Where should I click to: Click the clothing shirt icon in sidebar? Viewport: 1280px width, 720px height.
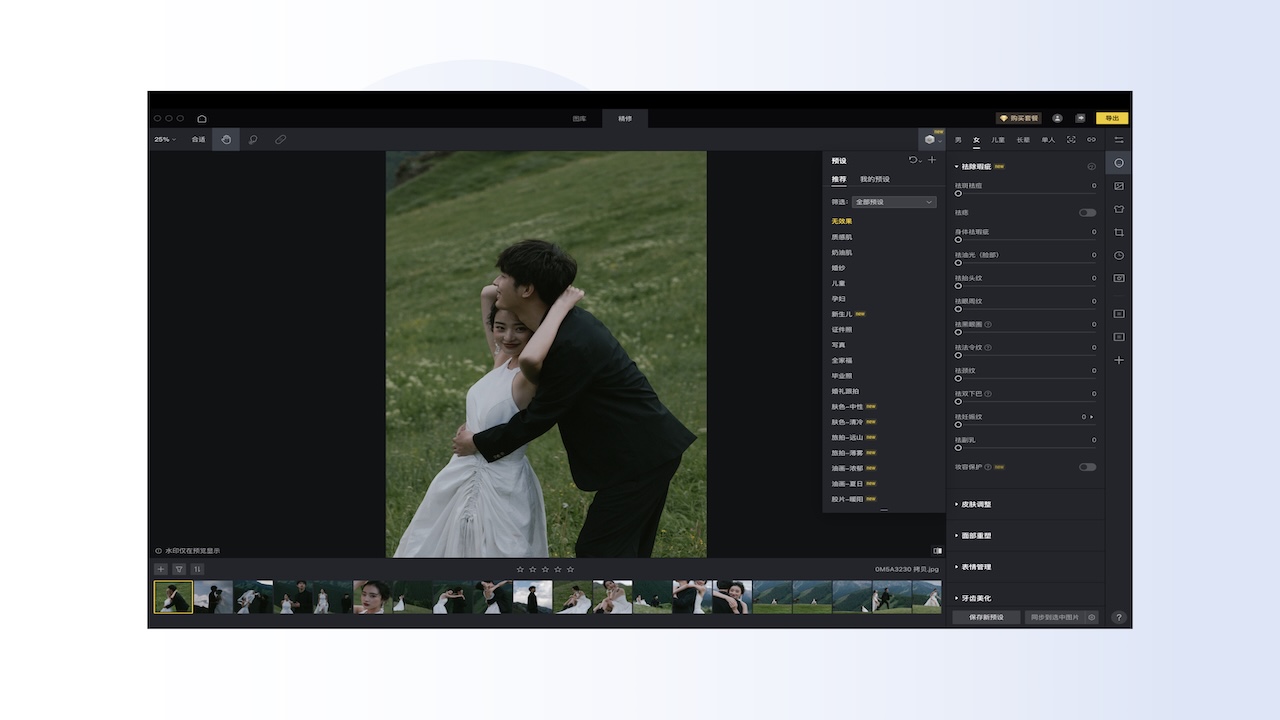coord(1119,209)
